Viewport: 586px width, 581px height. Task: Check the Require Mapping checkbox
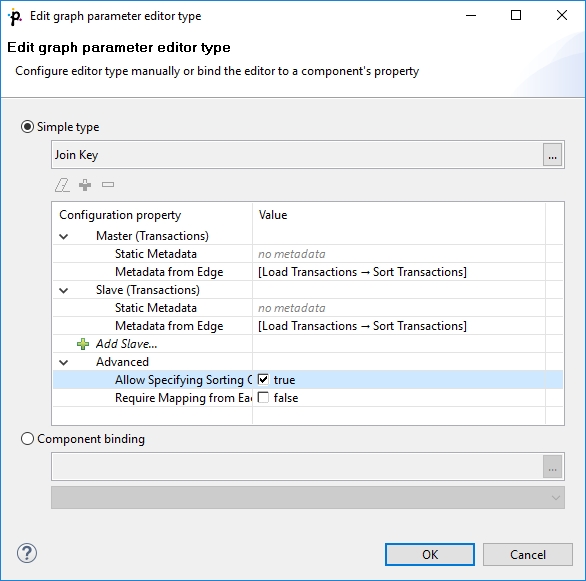click(263, 398)
